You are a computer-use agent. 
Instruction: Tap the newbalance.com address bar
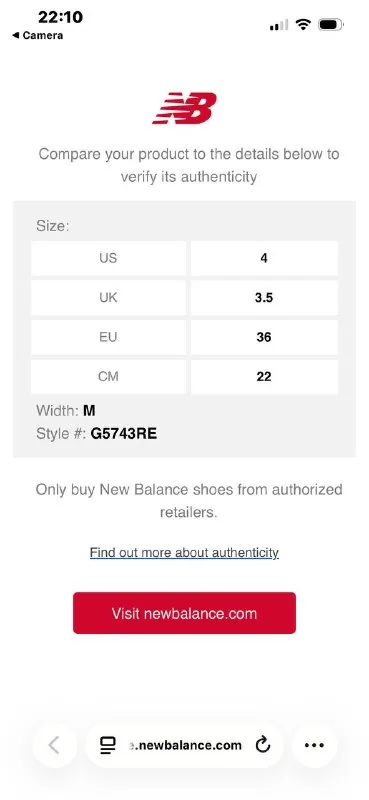click(184, 745)
